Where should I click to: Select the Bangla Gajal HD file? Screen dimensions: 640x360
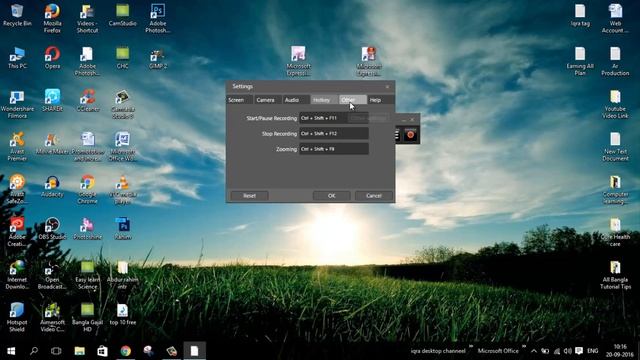(x=87, y=317)
